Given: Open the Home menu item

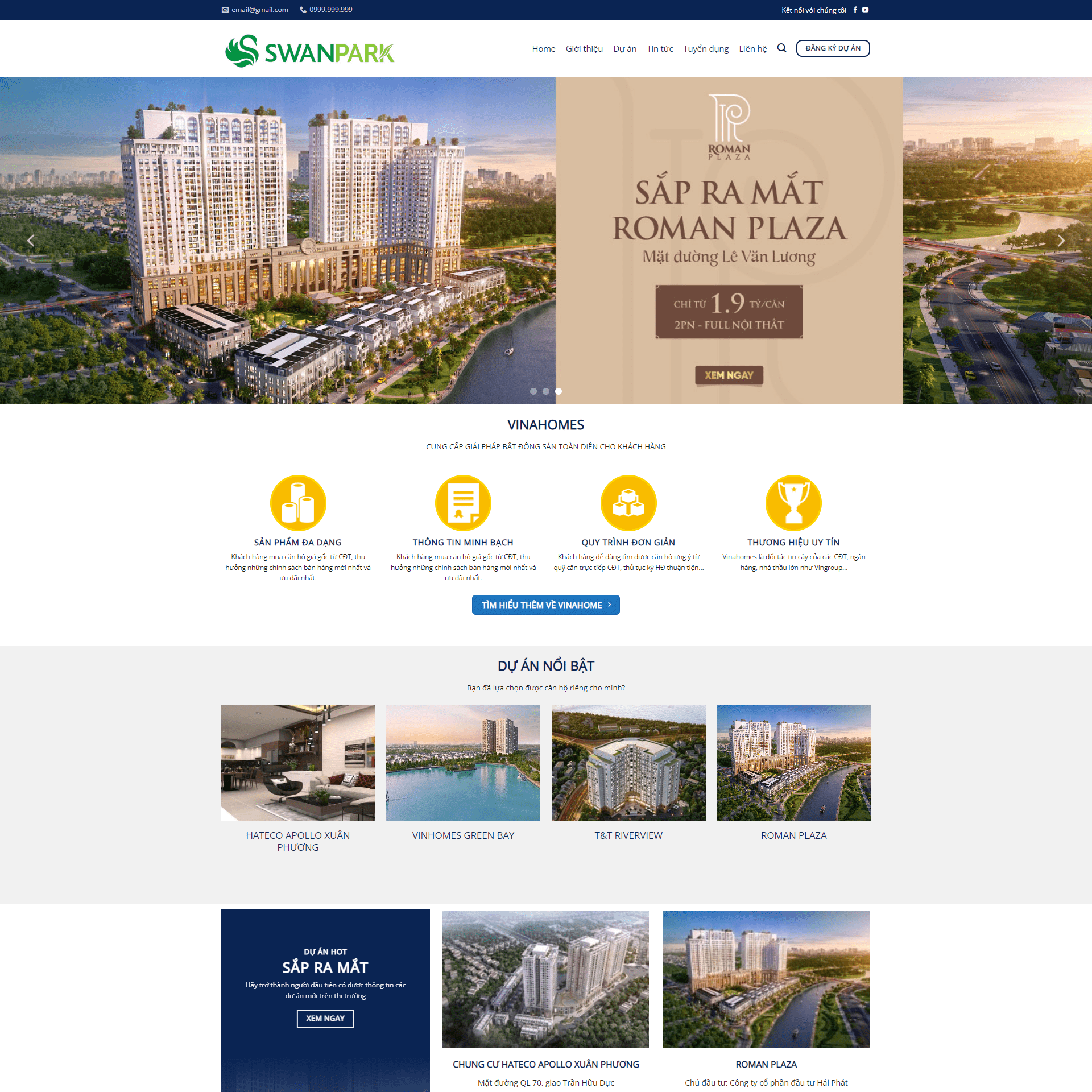Looking at the screenshot, I should [544, 49].
